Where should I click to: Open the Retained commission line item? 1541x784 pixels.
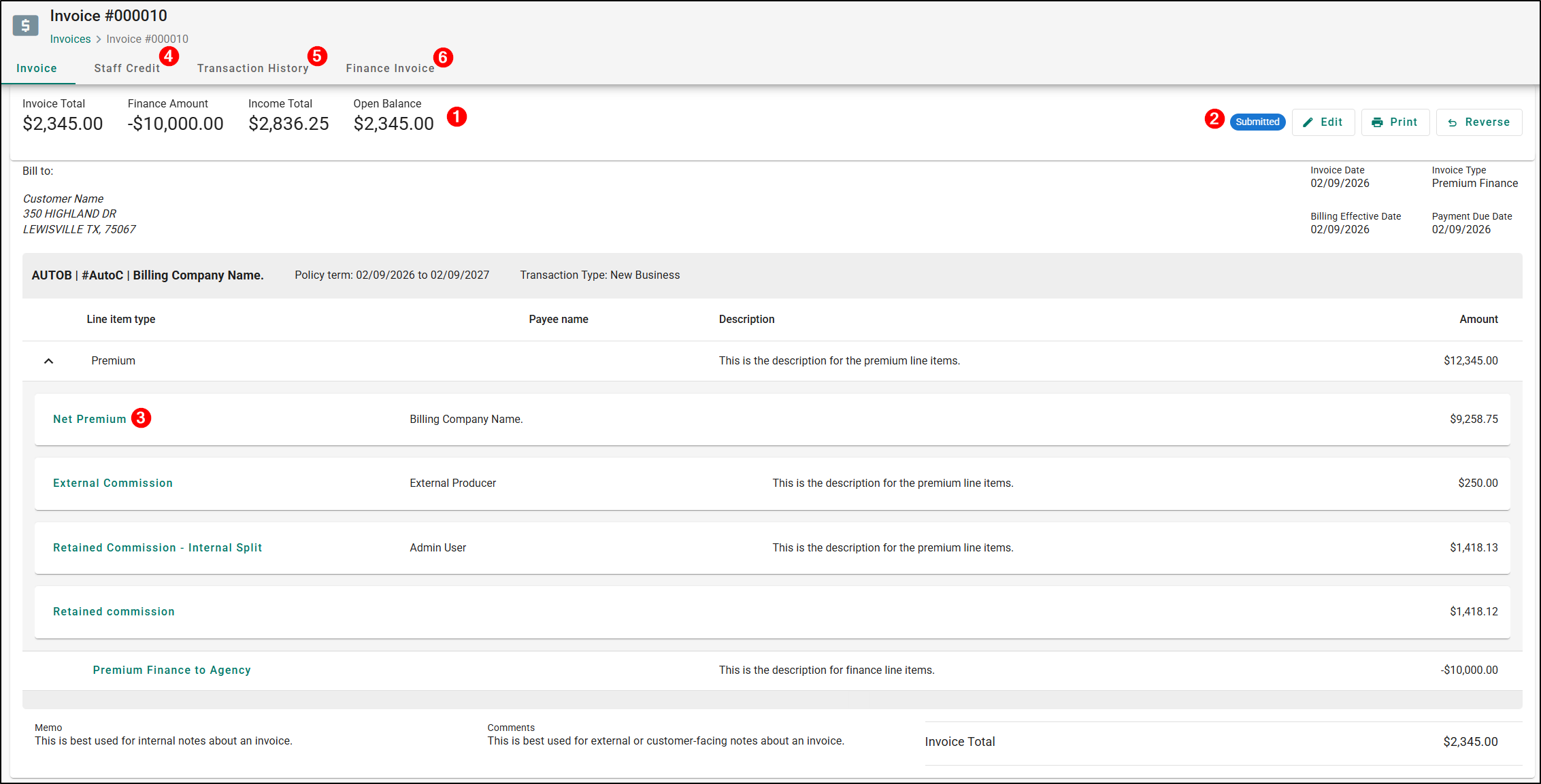coord(114,611)
